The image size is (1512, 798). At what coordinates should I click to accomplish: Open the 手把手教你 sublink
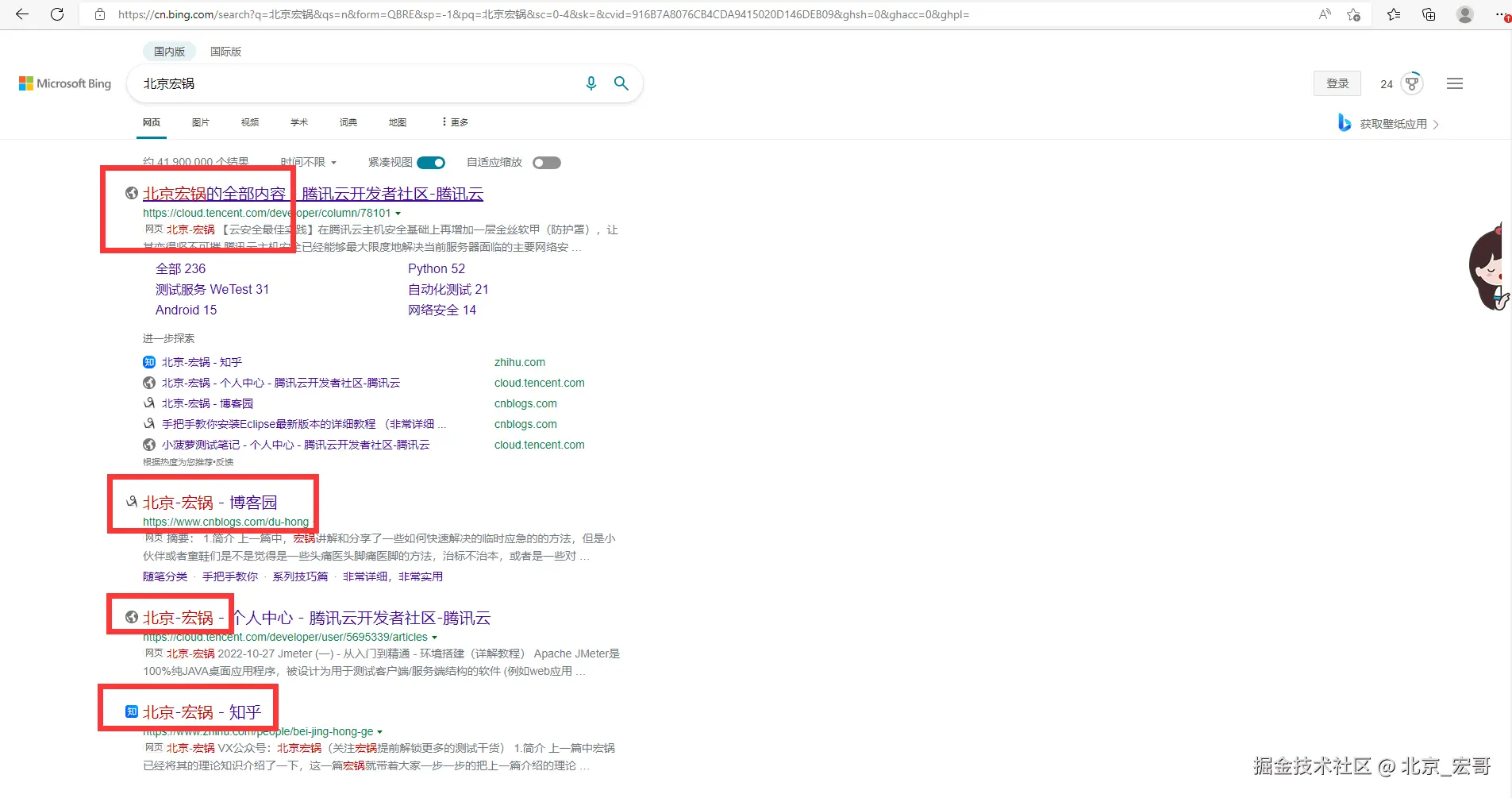pos(230,576)
